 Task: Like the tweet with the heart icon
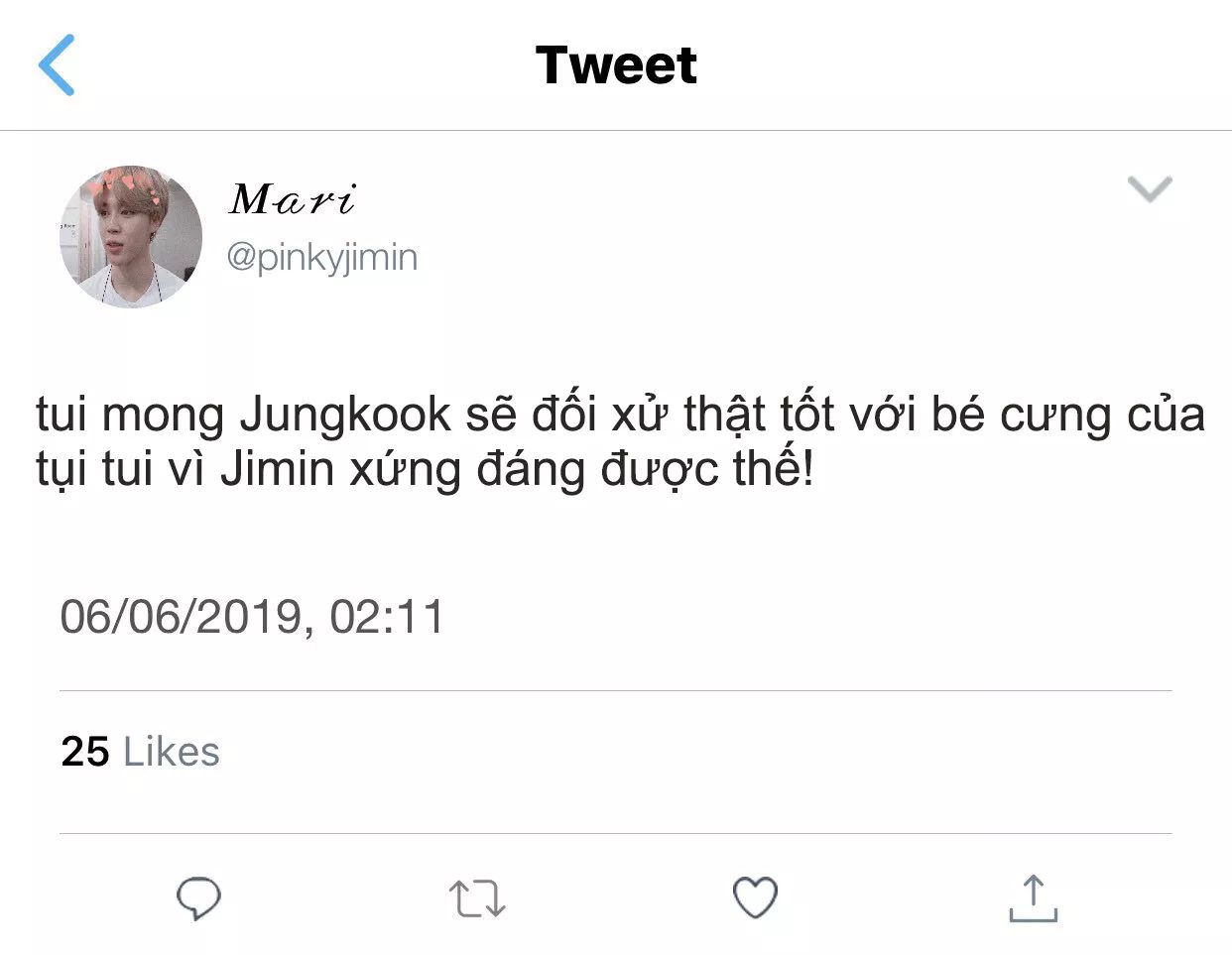click(755, 898)
